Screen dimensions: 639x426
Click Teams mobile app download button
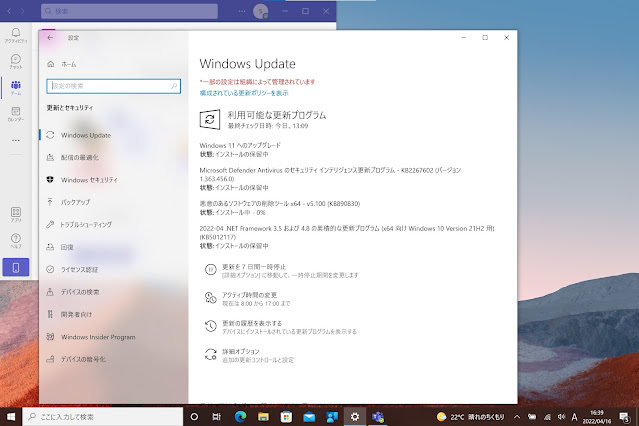coord(16,267)
